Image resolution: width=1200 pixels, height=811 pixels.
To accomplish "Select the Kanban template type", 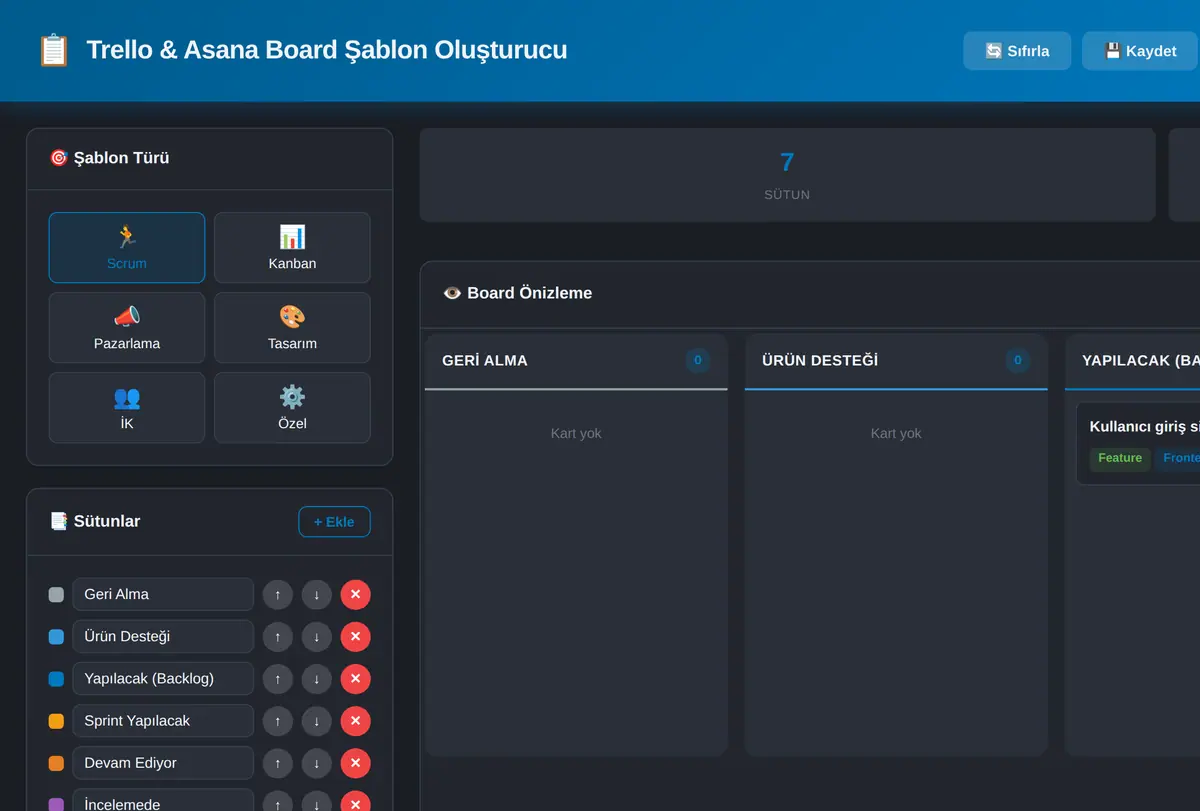I will coord(292,248).
